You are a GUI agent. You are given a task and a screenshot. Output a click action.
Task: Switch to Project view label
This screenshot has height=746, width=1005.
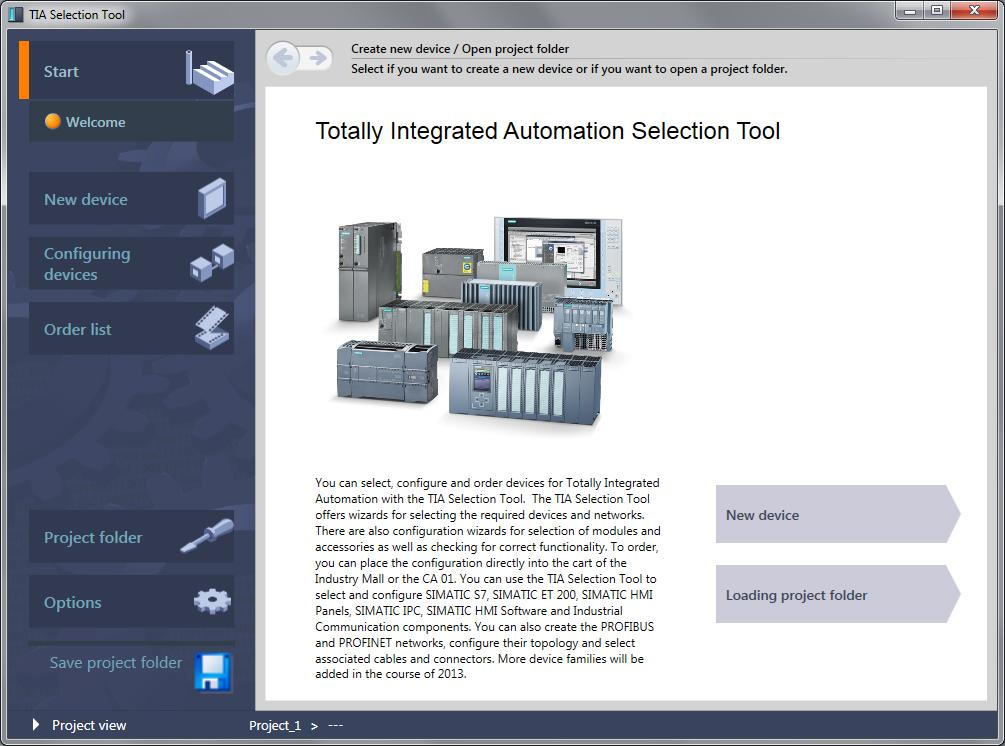click(89, 725)
